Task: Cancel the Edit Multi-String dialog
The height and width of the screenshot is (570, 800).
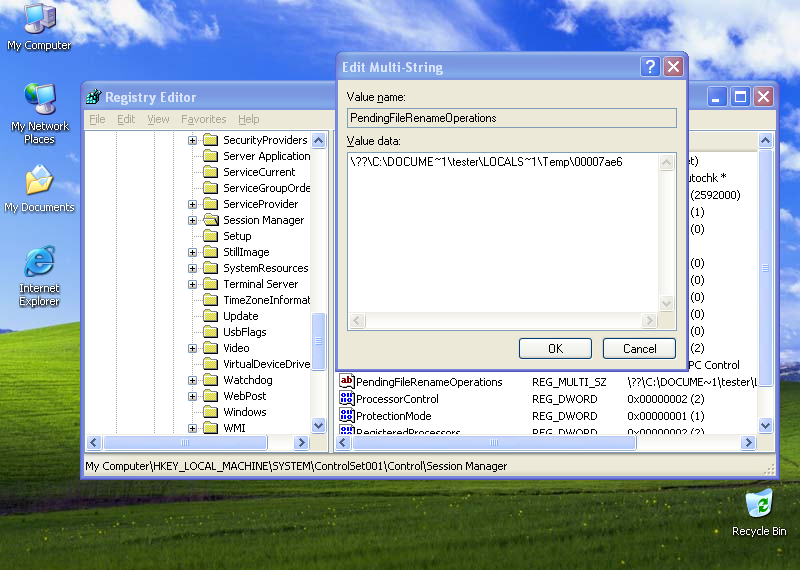Action: [639, 349]
